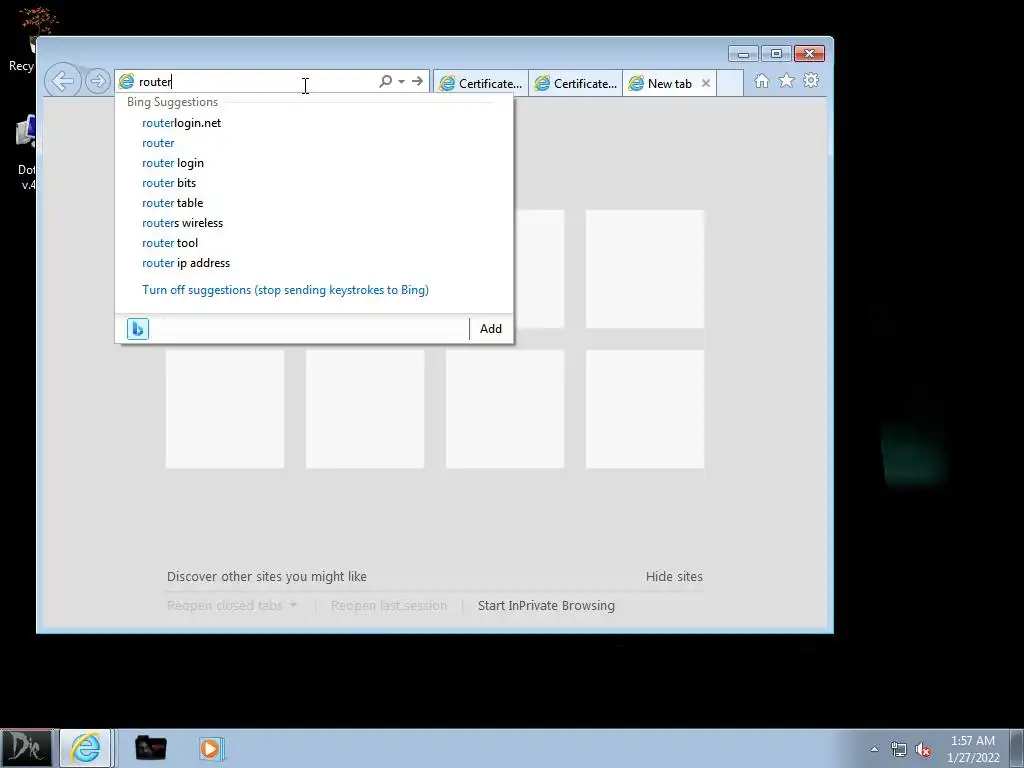Screen dimensions: 1024x768
Task: Turn off Bing suggestions link
Action: [x=285, y=290]
